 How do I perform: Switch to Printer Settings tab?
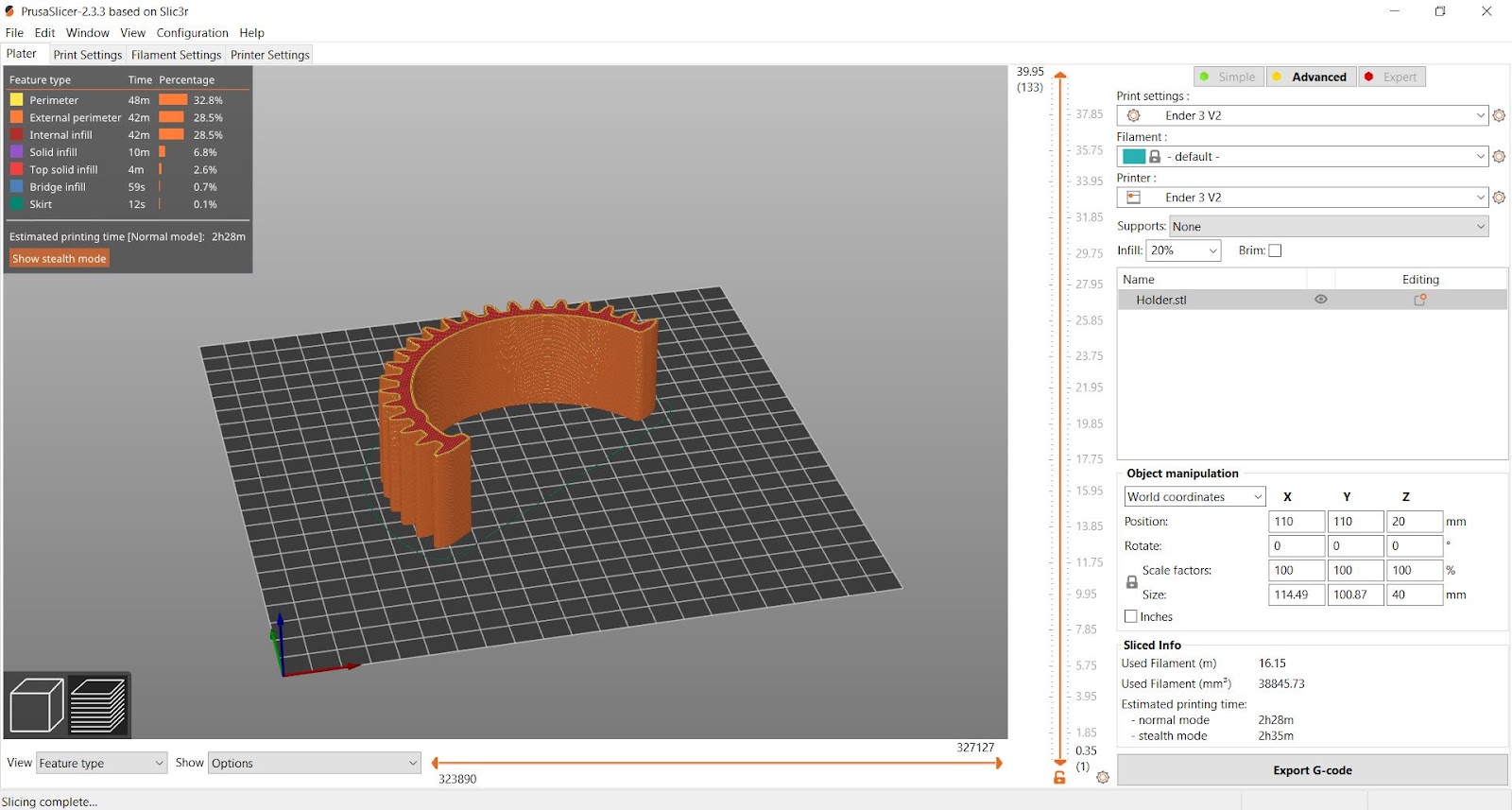tap(270, 55)
